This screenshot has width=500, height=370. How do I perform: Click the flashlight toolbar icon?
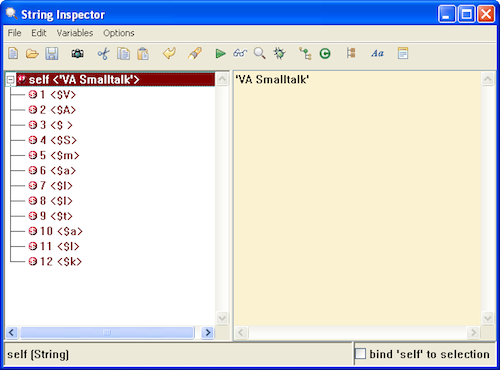(x=195, y=53)
